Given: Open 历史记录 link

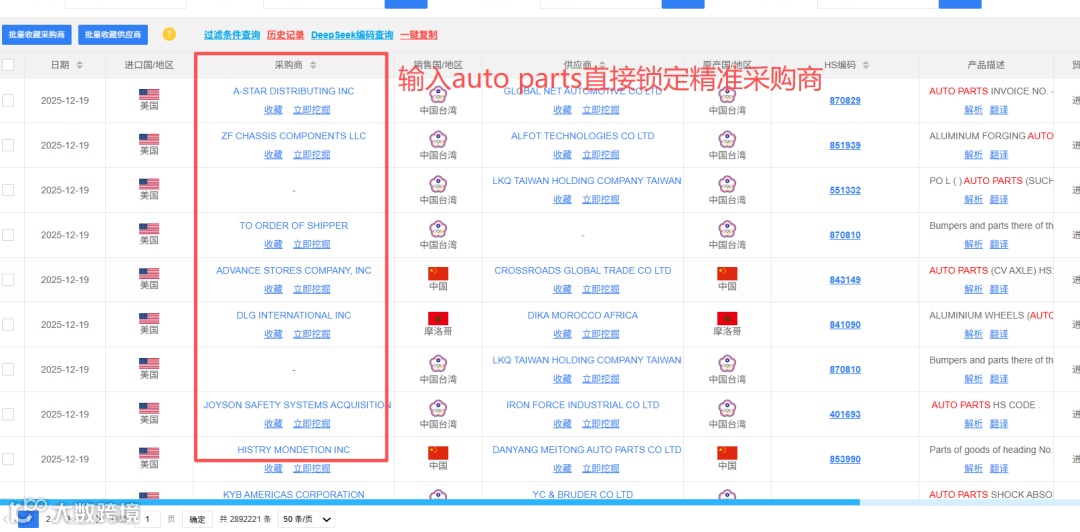Looking at the screenshot, I should coord(285,35).
